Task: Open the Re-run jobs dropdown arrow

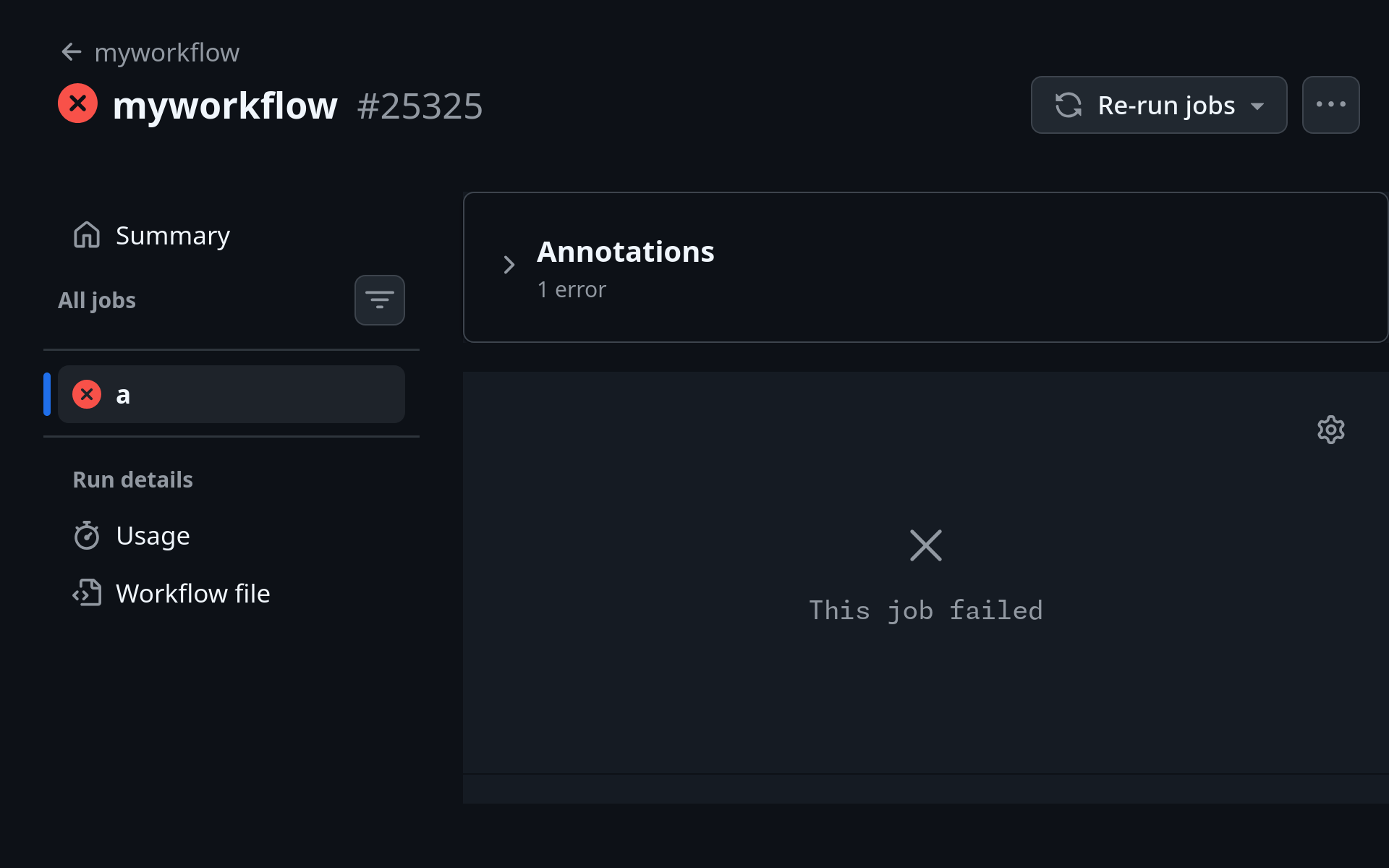Action: click(x=1257, y=106)
